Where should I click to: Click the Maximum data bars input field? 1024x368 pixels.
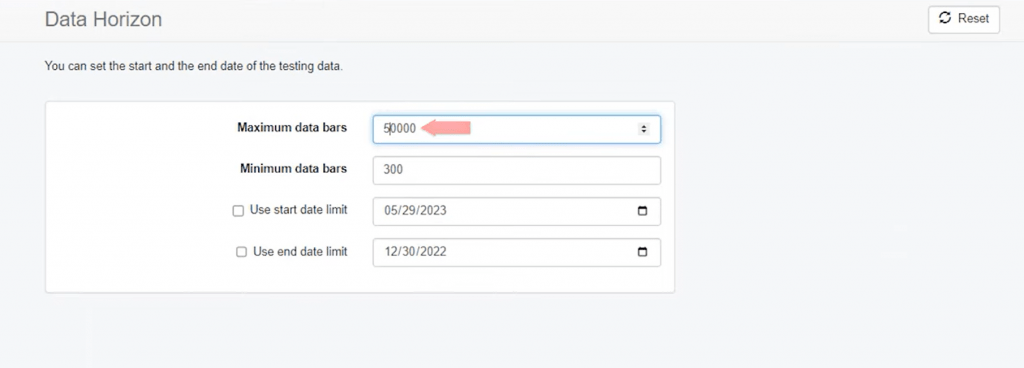(x=517, y=129)
